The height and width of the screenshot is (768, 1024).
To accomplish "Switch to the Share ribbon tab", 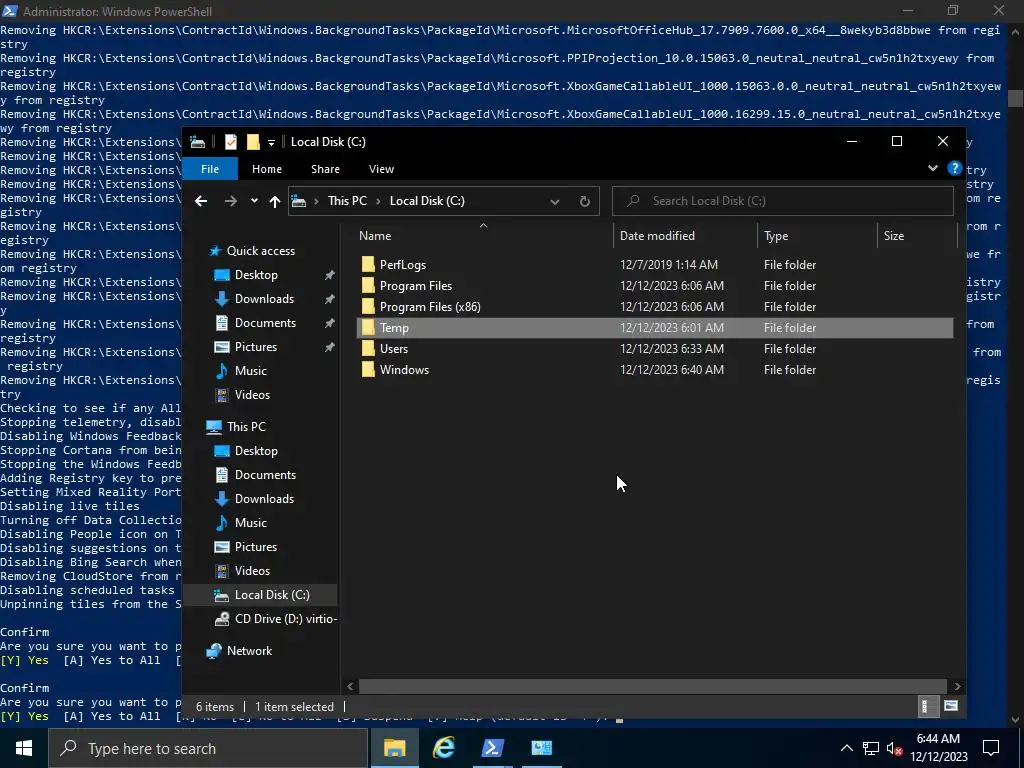I will click(x=325, y=169).
